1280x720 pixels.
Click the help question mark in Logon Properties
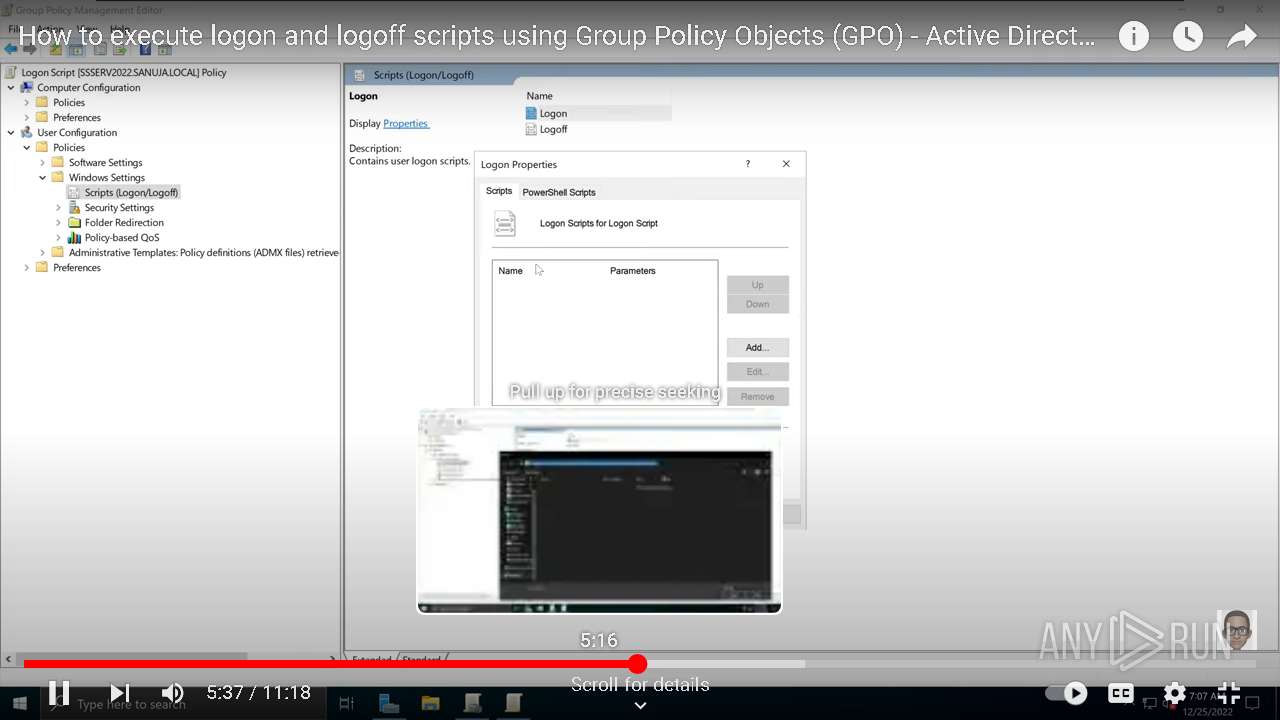point(747,164)
